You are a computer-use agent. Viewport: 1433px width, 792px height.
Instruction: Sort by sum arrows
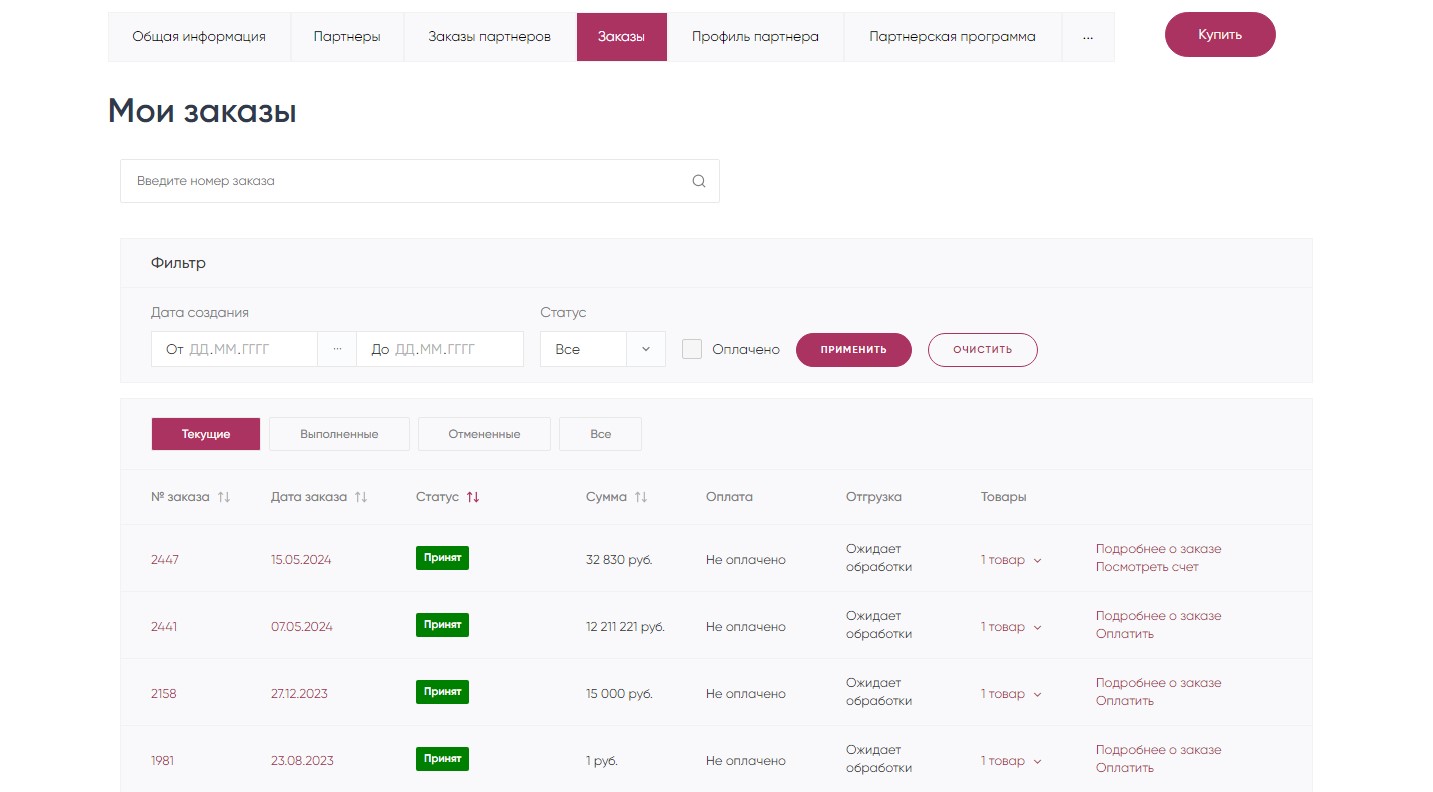641,497
